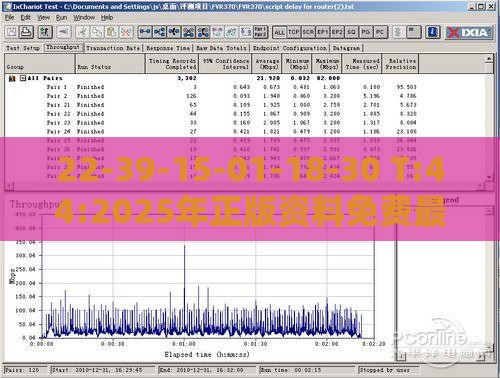Click the Paste clipboard icon
This screenshot has height=378, width=500.
tap(112, 32)
